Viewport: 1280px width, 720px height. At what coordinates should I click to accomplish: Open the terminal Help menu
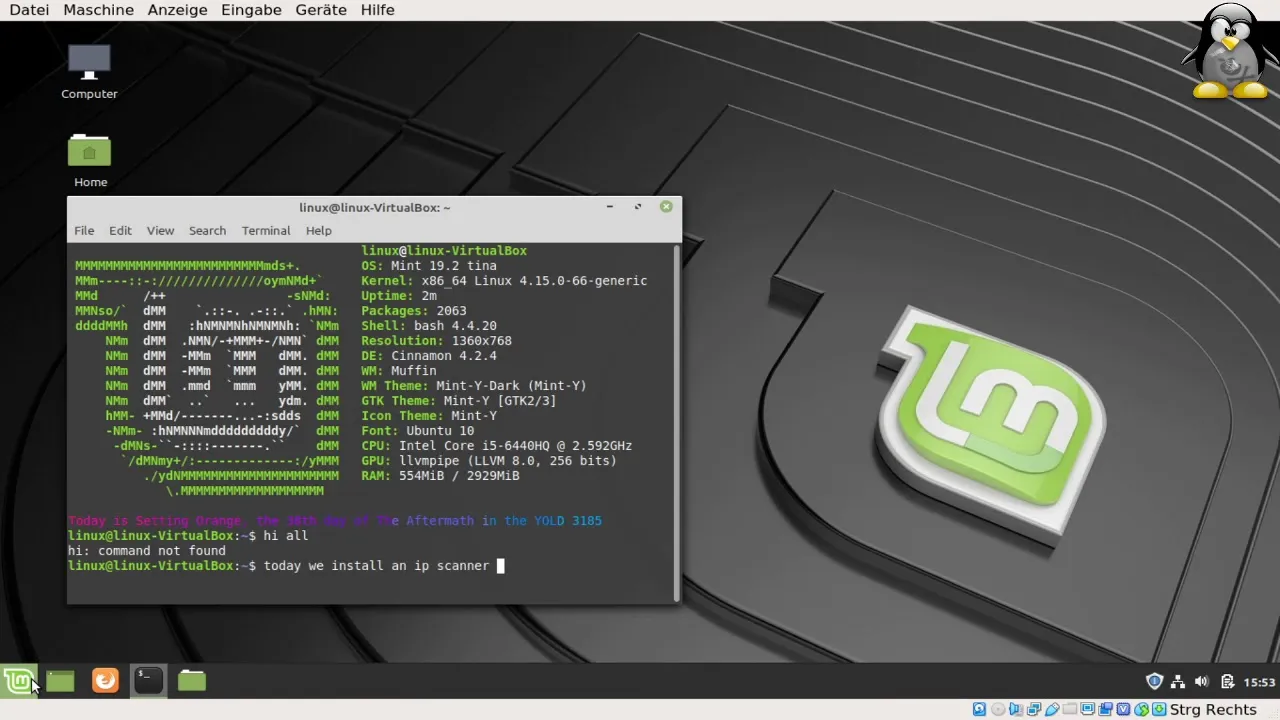(x=318, y=231)
